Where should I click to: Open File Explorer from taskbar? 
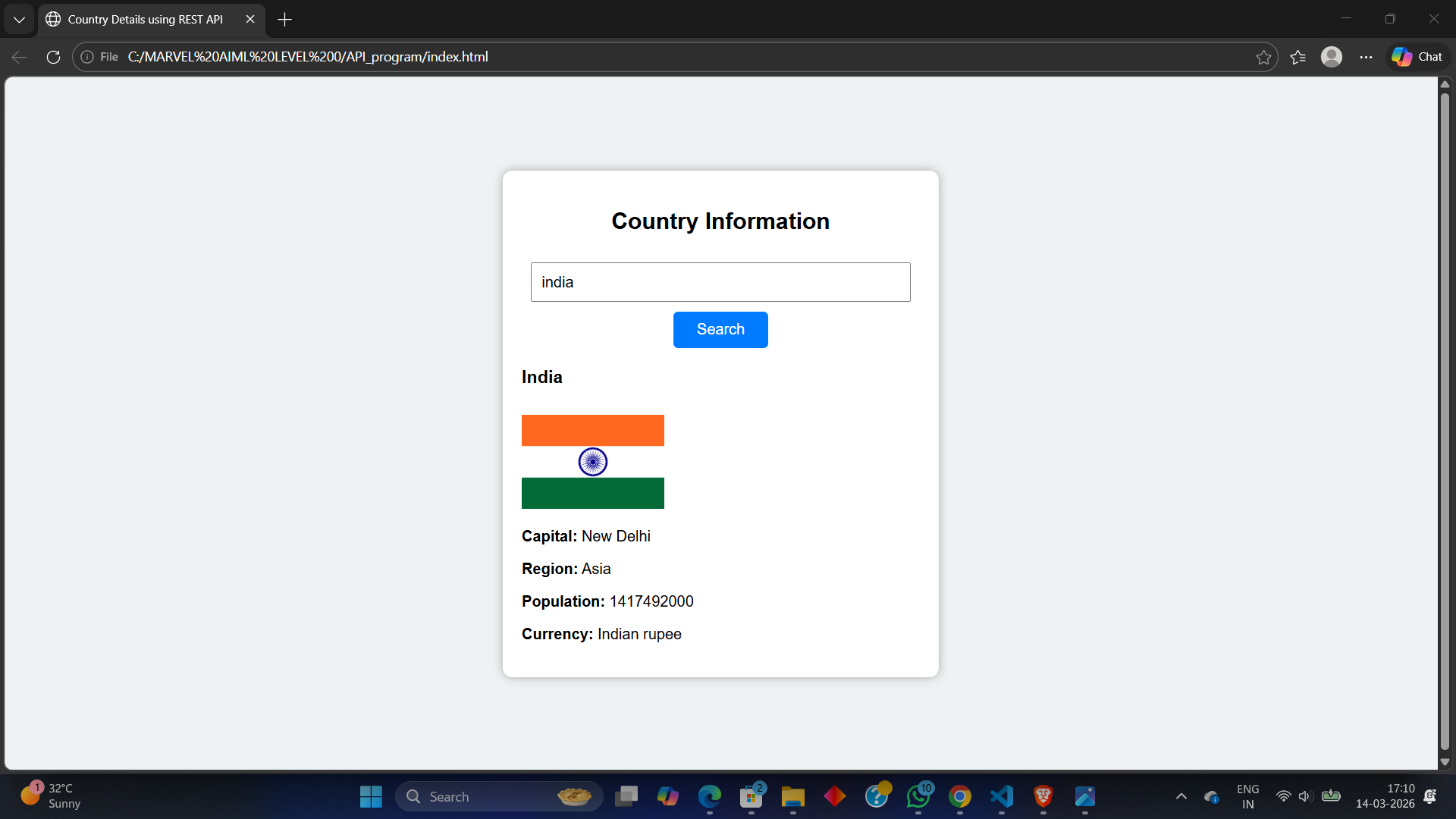tap(792, 796)
